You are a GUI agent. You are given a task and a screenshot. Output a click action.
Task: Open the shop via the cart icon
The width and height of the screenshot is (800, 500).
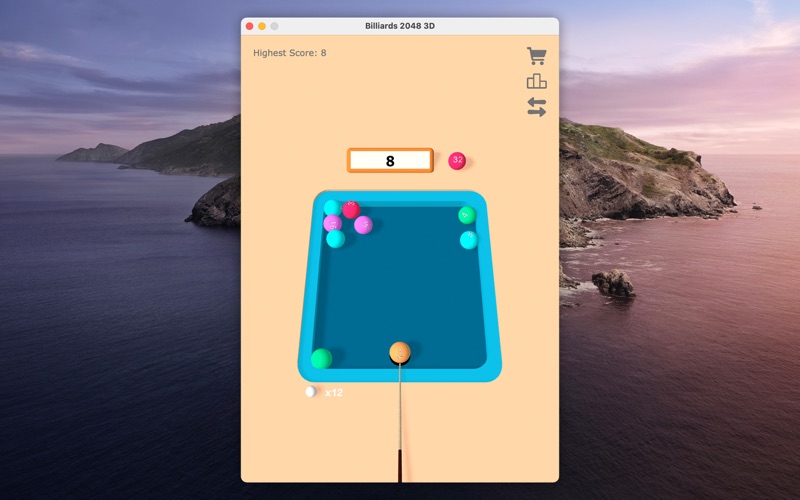(537, 56)
